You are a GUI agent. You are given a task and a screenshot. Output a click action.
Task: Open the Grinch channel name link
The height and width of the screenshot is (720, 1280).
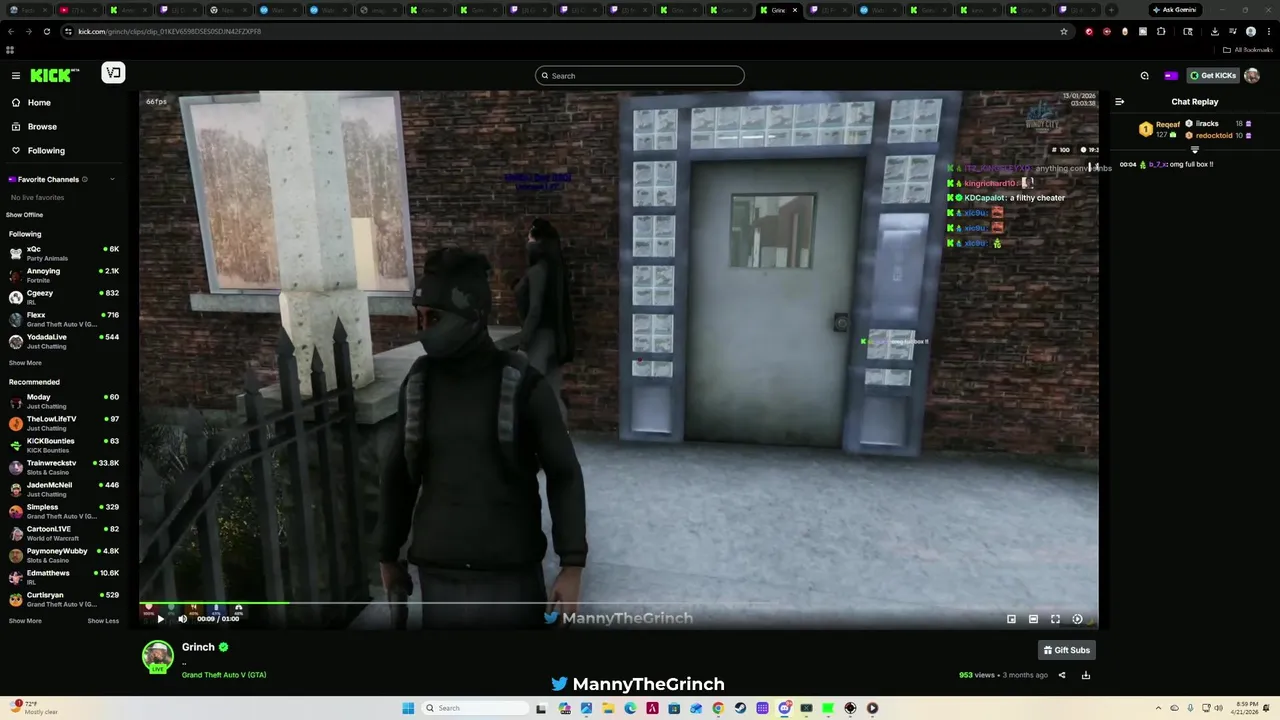click(198, 647)
